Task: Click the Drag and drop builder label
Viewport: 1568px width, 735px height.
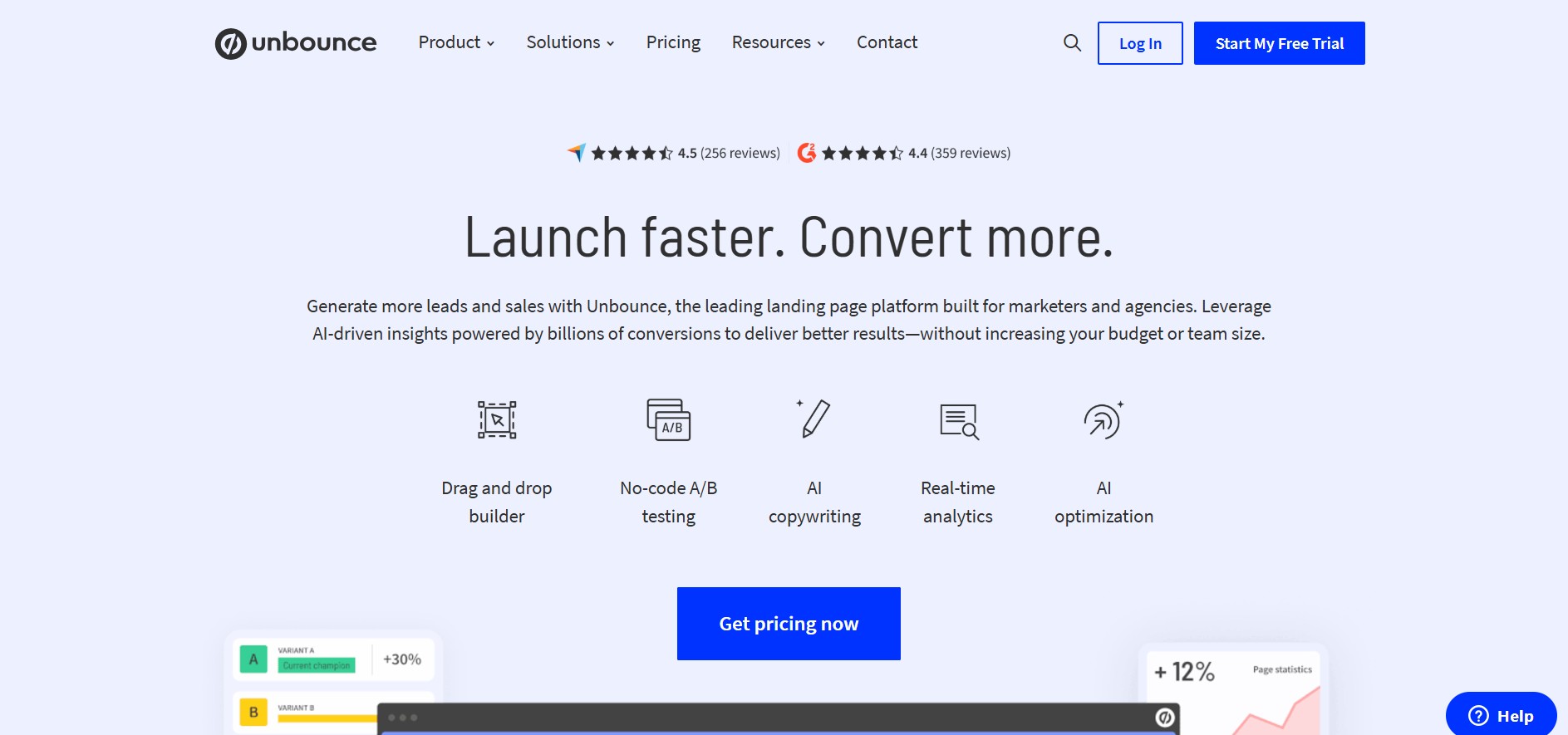Action: pos(497,502)
